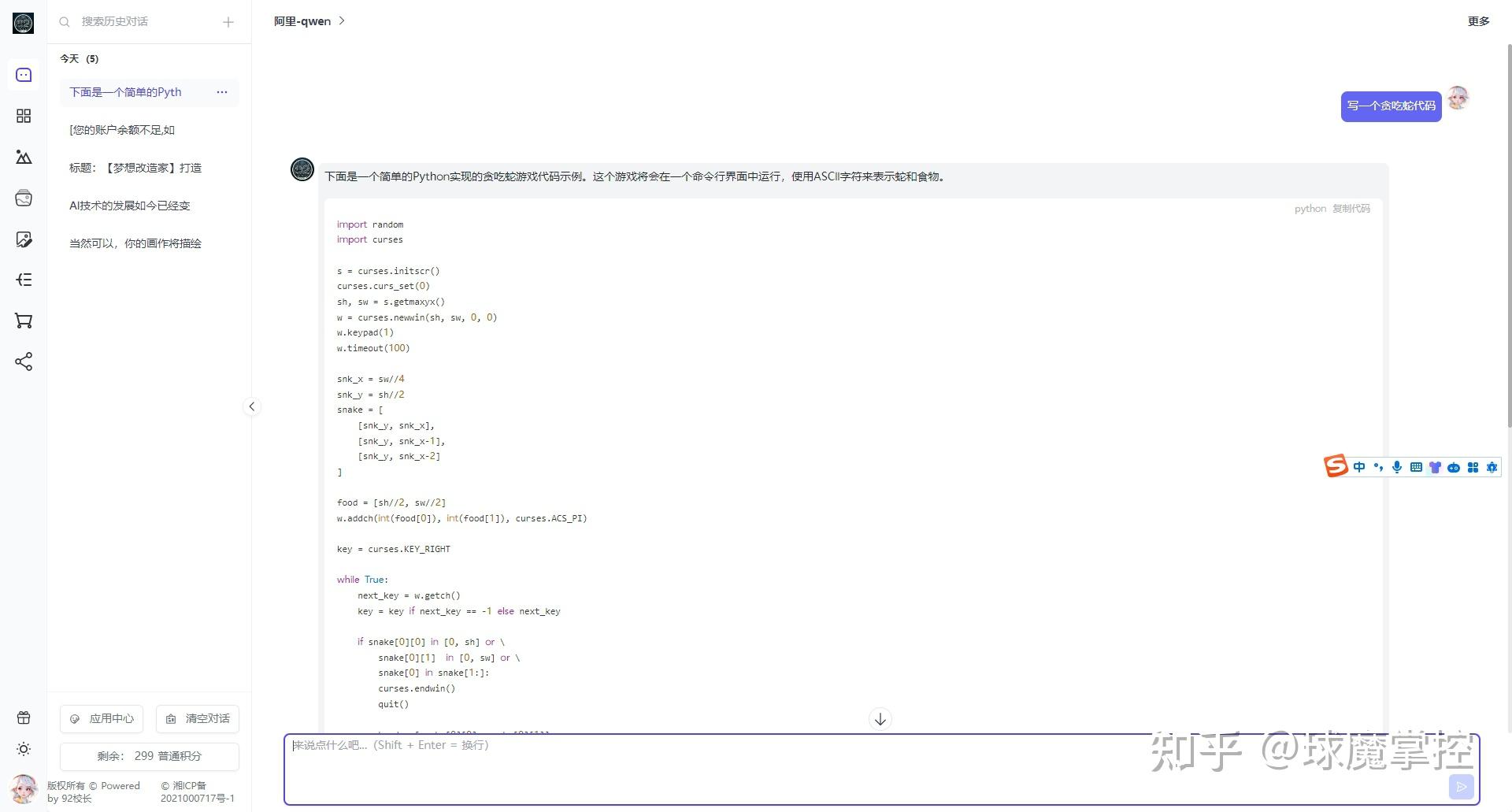Open the share icon in sidebar
The width and height of the screenshot is (1512, 812).
point(24,362)
